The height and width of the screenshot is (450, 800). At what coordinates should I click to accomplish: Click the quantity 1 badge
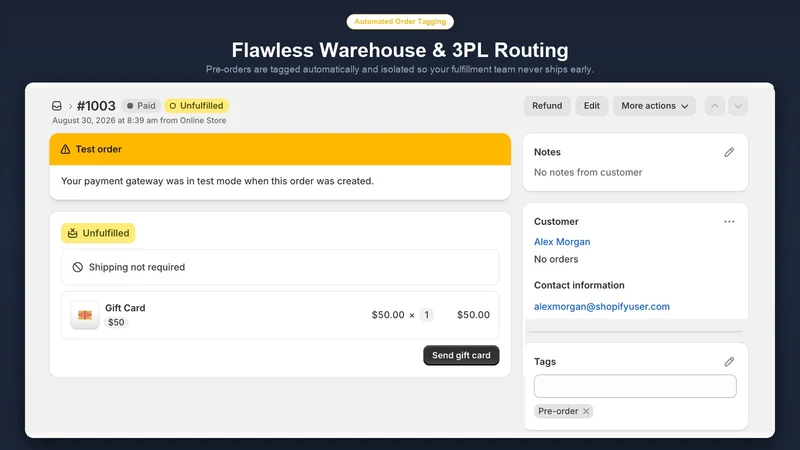(427, 315)
